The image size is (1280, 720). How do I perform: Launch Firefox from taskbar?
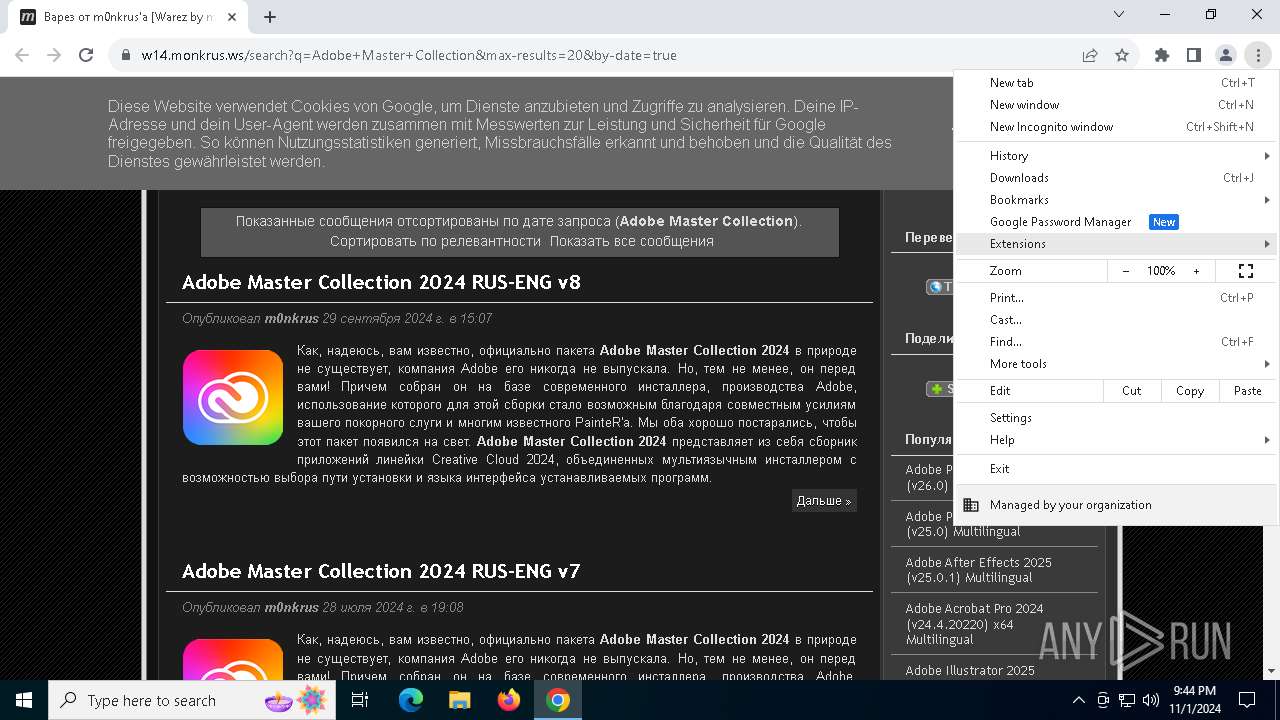click(509, 700)
